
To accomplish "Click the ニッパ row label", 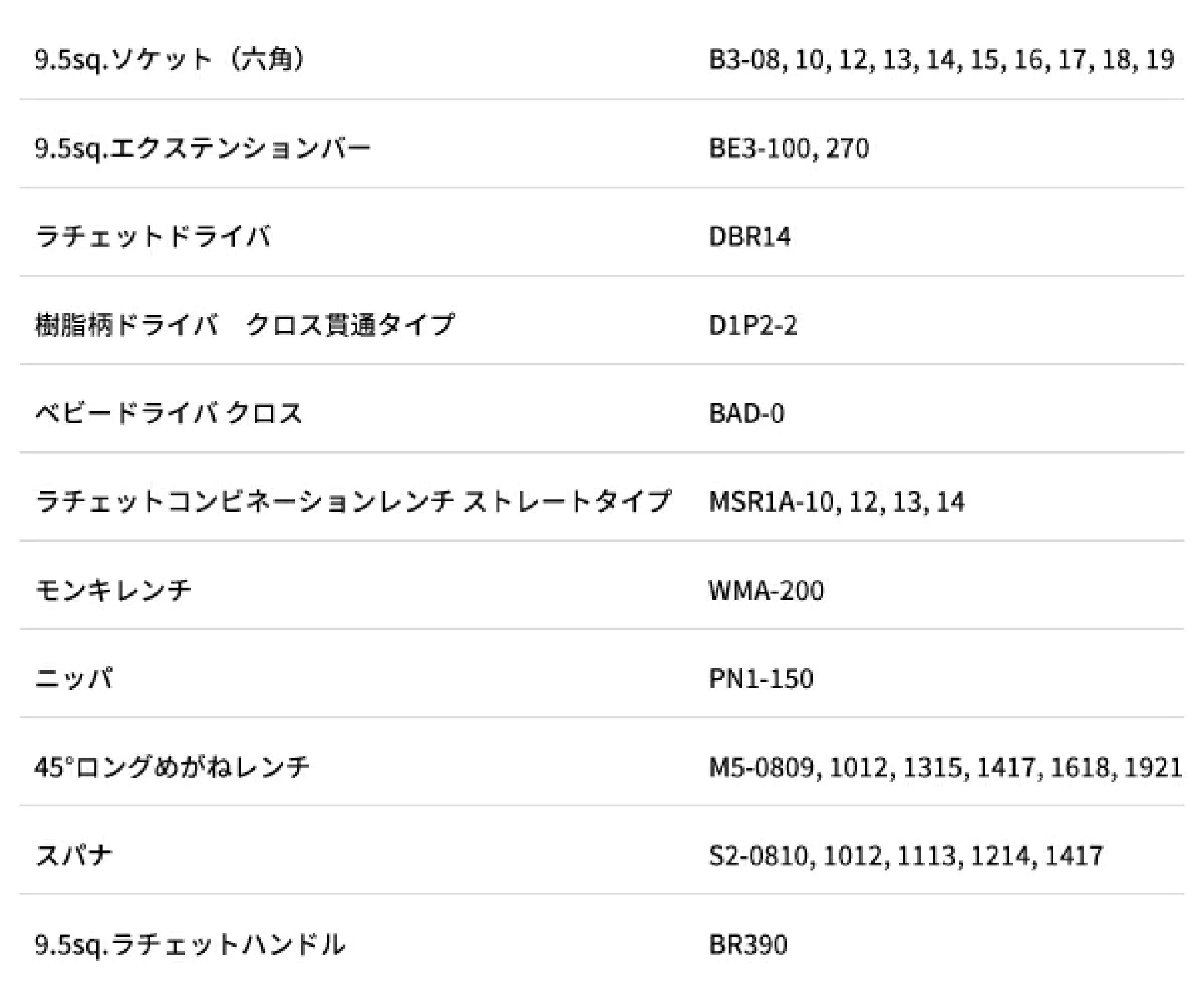I will tap(74, 678).
